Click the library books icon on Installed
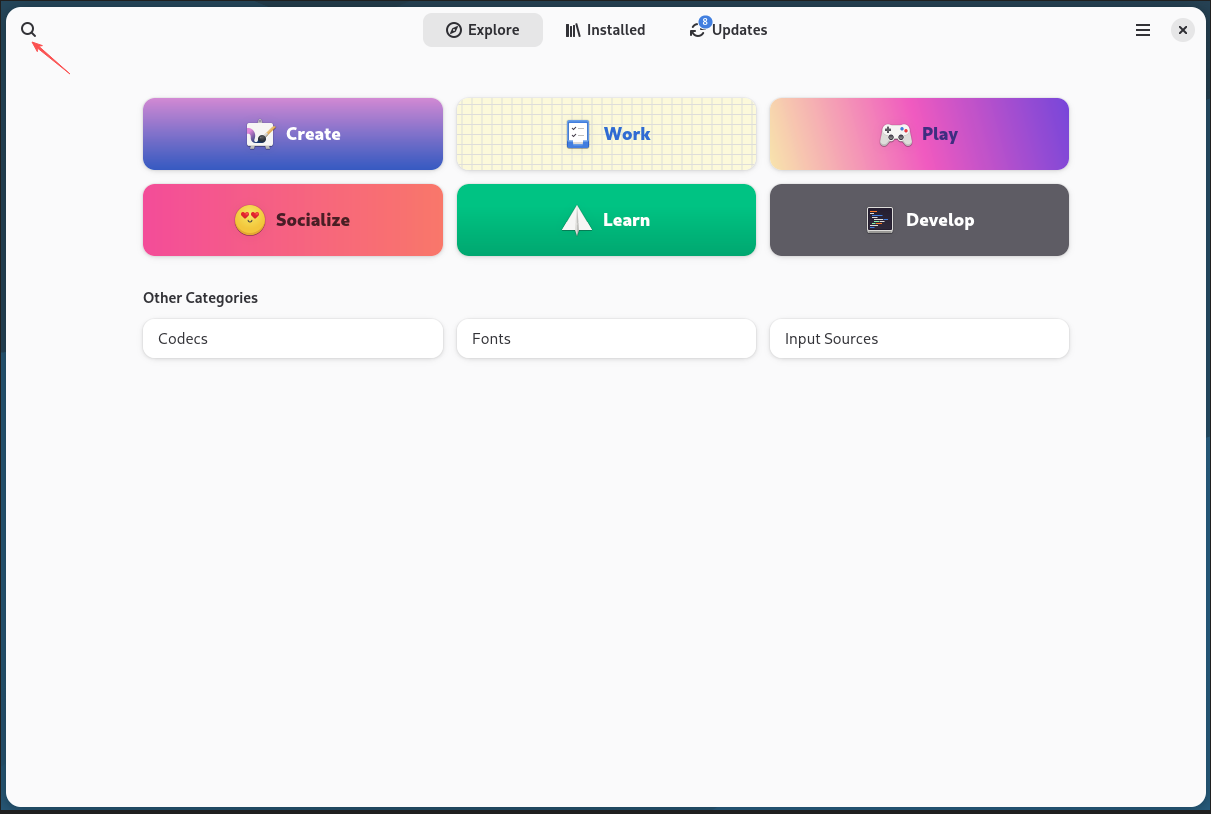This screenshot has height=814, width=1211. click(573, 30)
